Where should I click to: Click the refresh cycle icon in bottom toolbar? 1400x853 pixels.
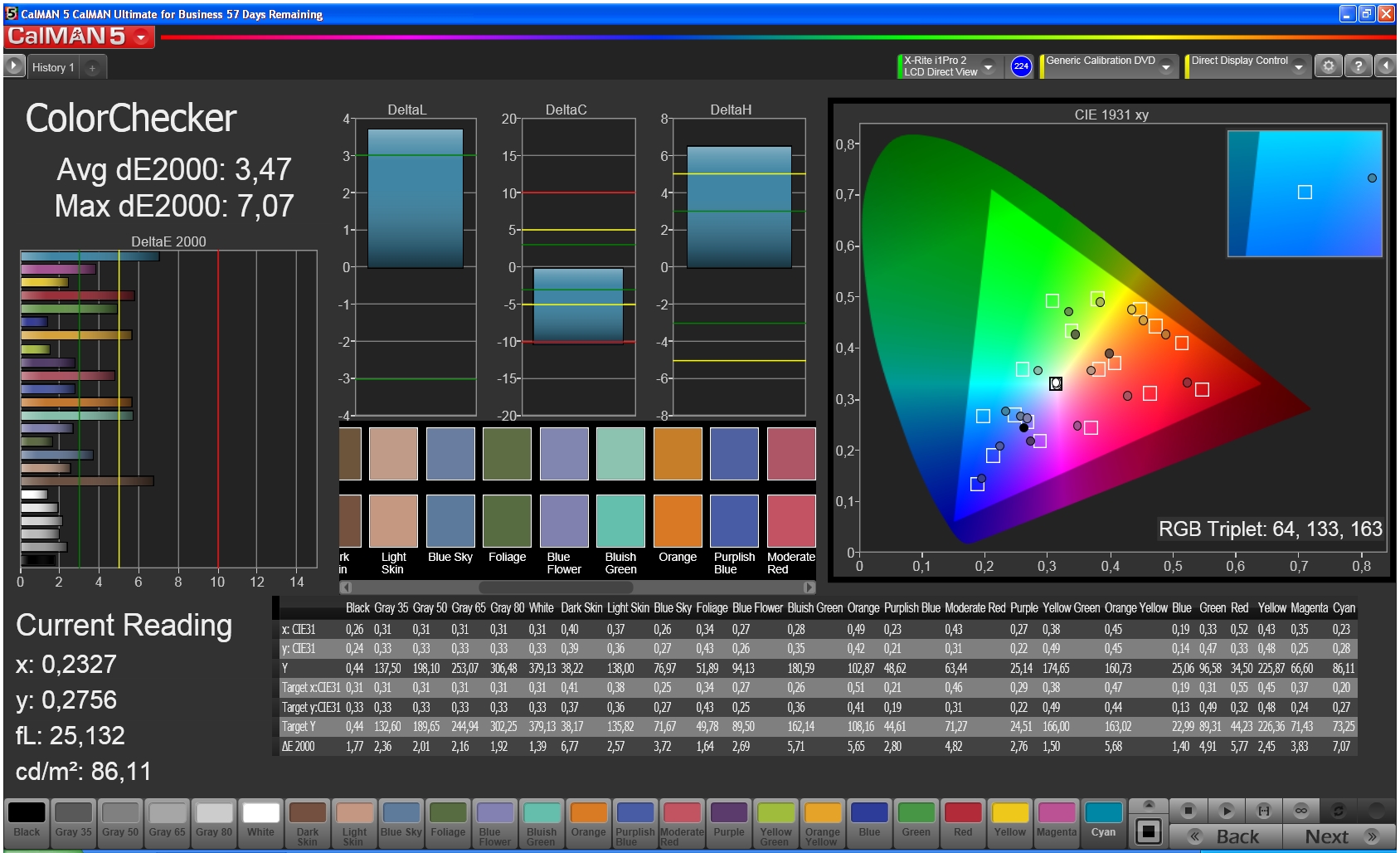(1338, 811)
